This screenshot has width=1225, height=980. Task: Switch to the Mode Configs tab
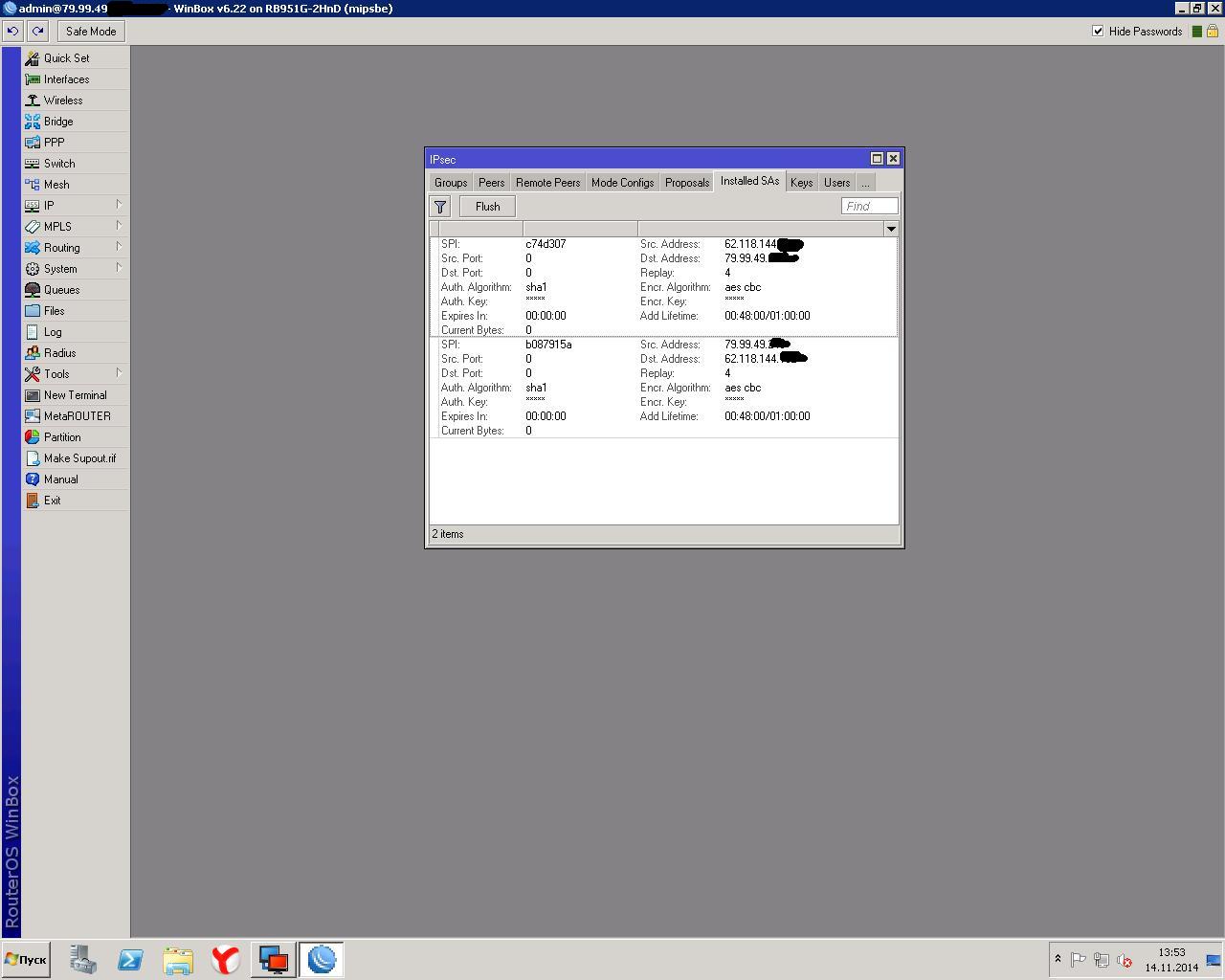click(623, 183)
